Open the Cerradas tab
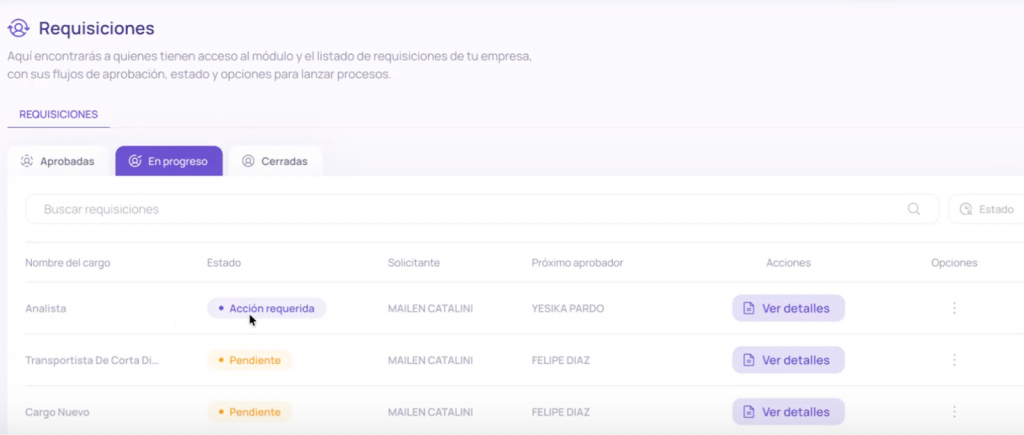This screenshot has height=435, width=1024. [x=275, y=161]
